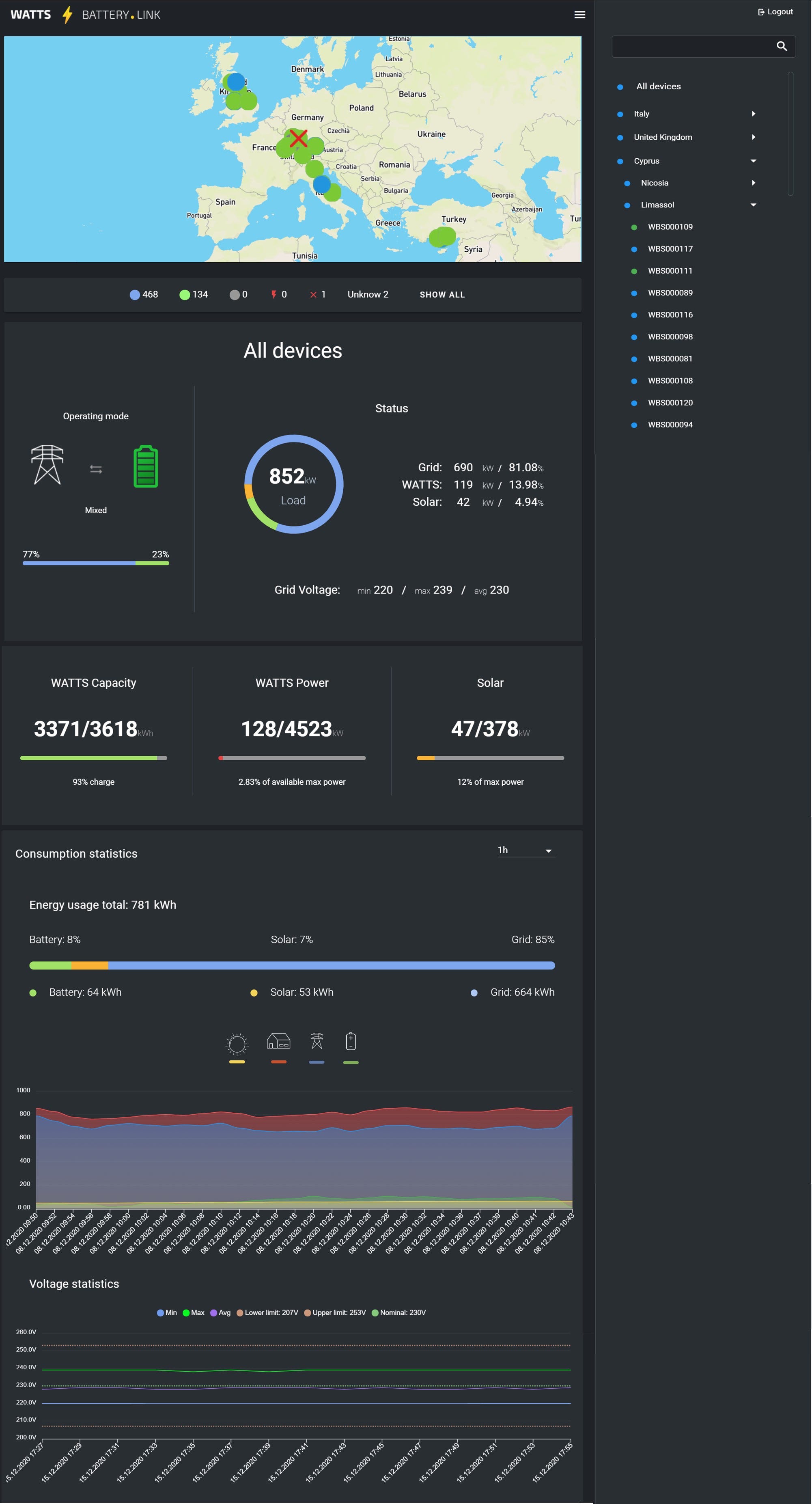The width and height of the screenshot is (812, 1504).
Task: Click the consumption split progress bar
Action: [292, 966]
